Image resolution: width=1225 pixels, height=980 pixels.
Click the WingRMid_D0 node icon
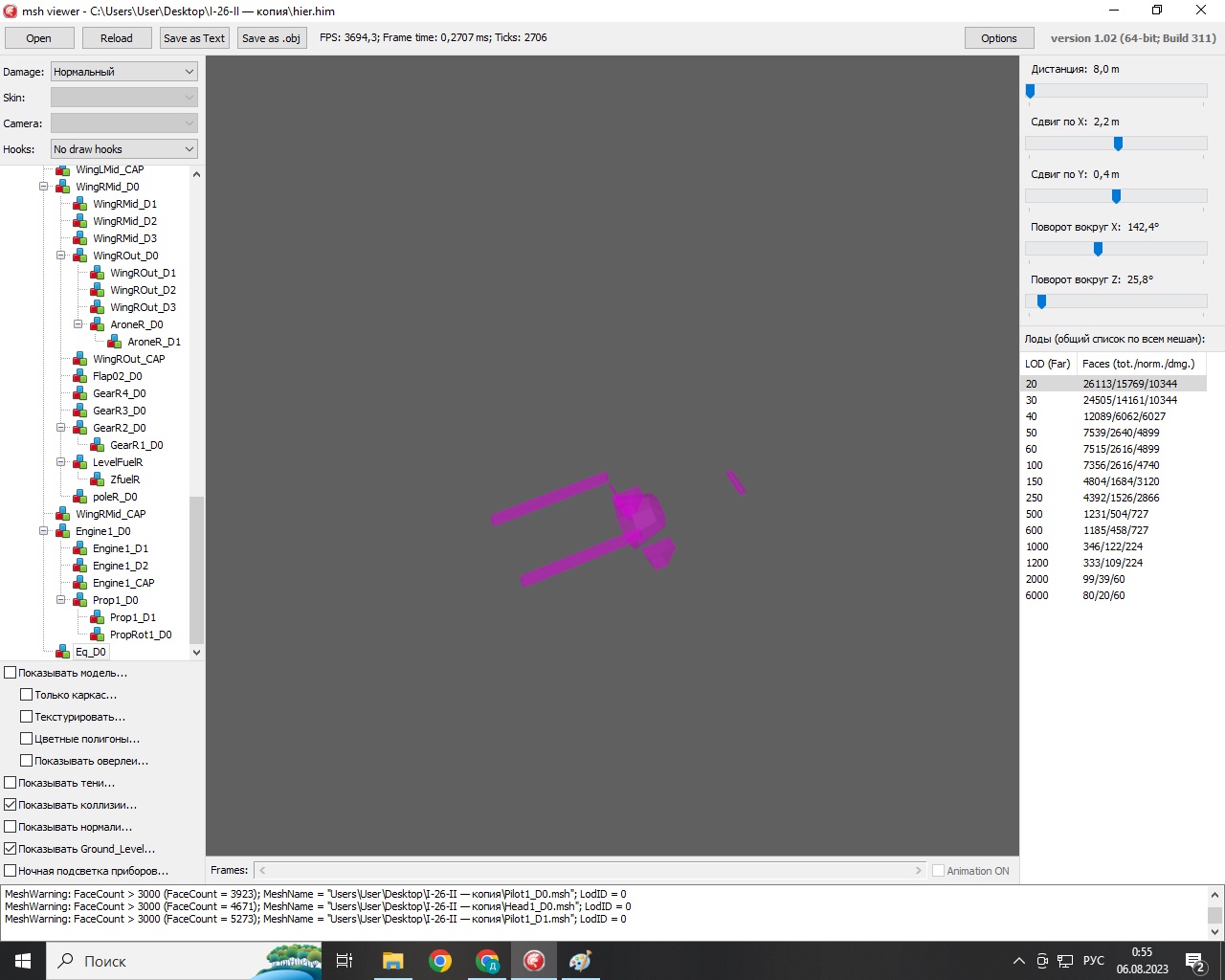(63, 187)
